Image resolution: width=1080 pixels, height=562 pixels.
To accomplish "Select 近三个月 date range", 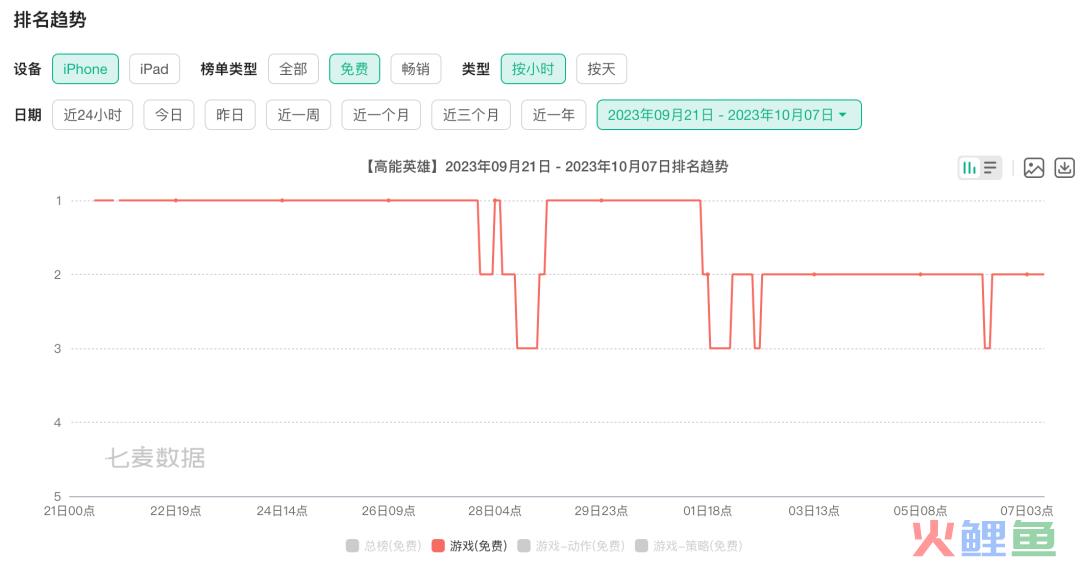I will click(471, 114).
